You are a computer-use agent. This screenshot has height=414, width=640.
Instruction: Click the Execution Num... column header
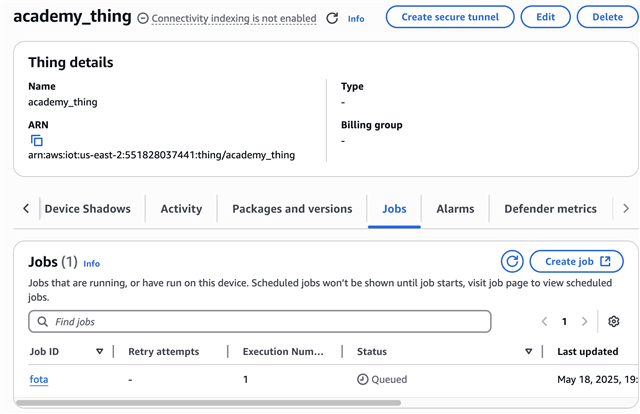pos(283,351)
